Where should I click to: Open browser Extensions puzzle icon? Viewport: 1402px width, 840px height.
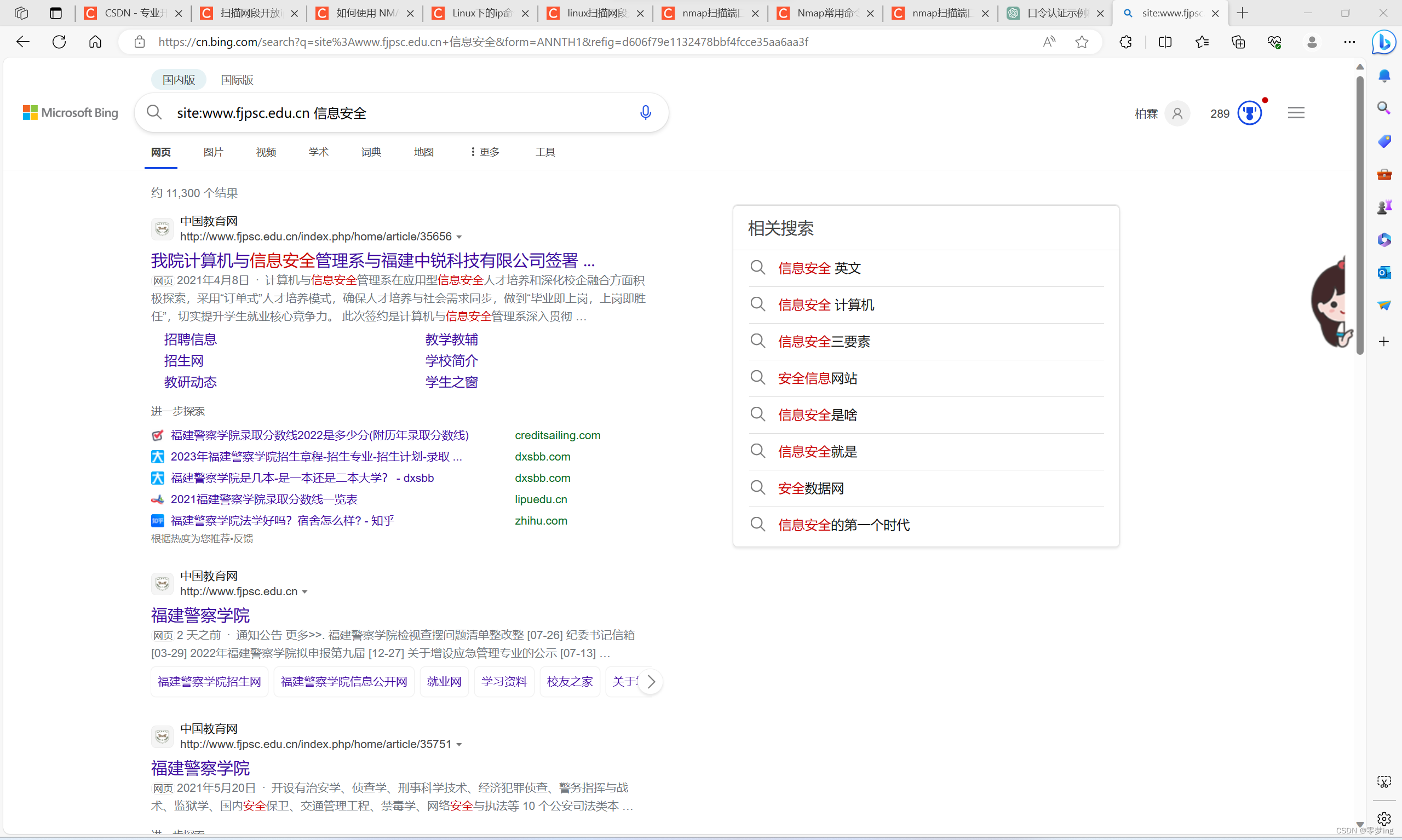tap(1125, 43)
